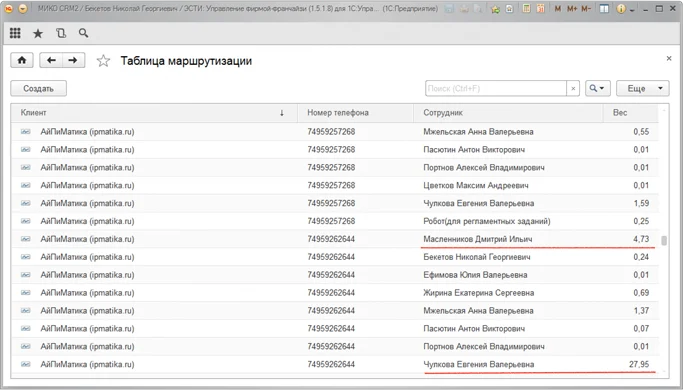Screen dimensions: 683x390
Task: Click the save icon in the title bar
Action: point(450,9)
